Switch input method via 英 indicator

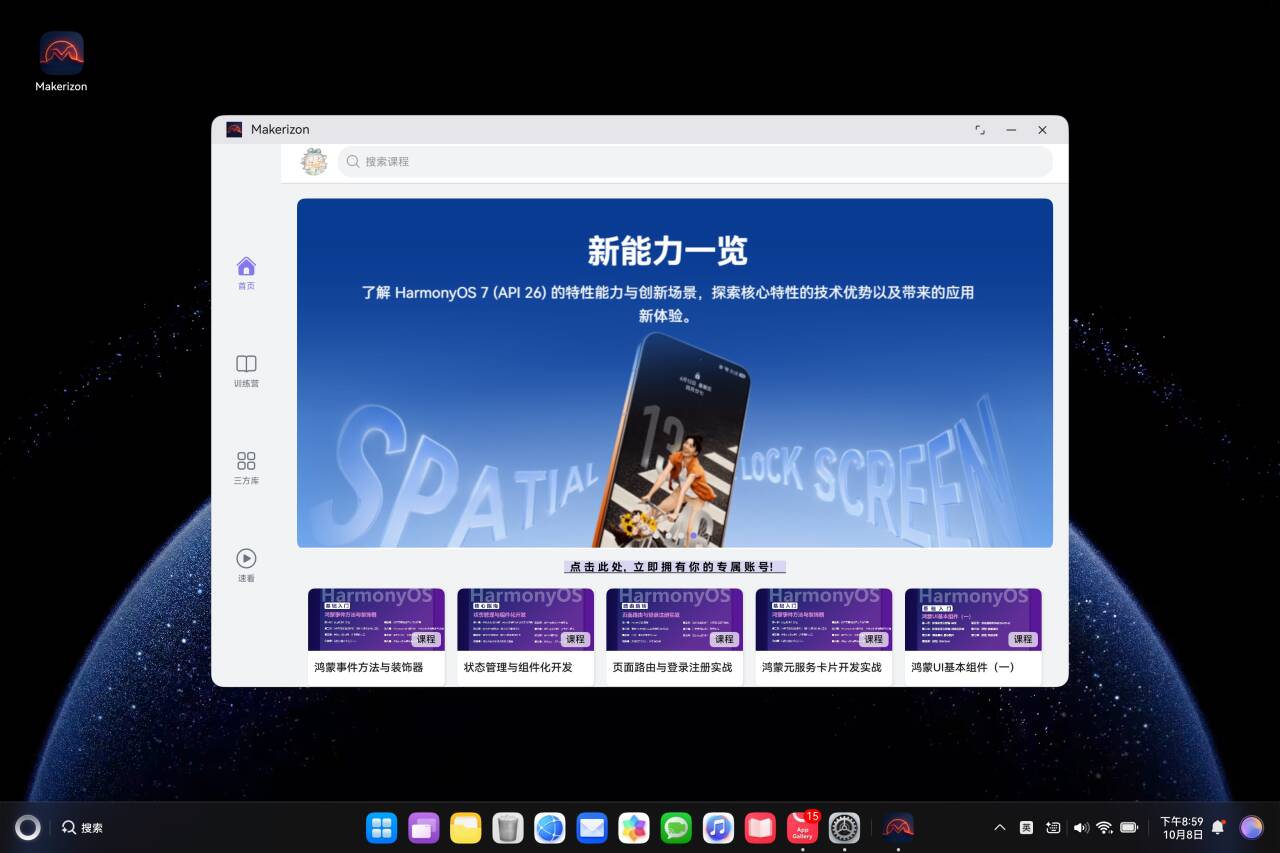(x=1026, y=828)
